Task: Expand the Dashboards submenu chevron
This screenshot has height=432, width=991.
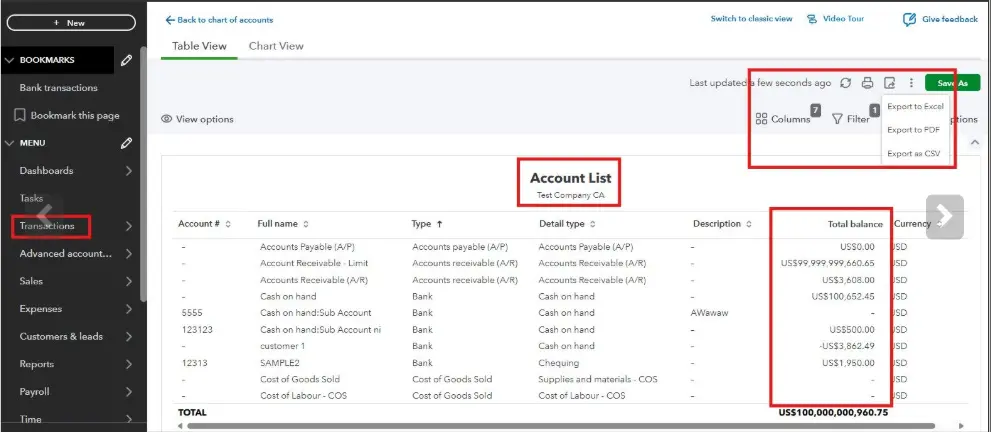Action: 128,171
